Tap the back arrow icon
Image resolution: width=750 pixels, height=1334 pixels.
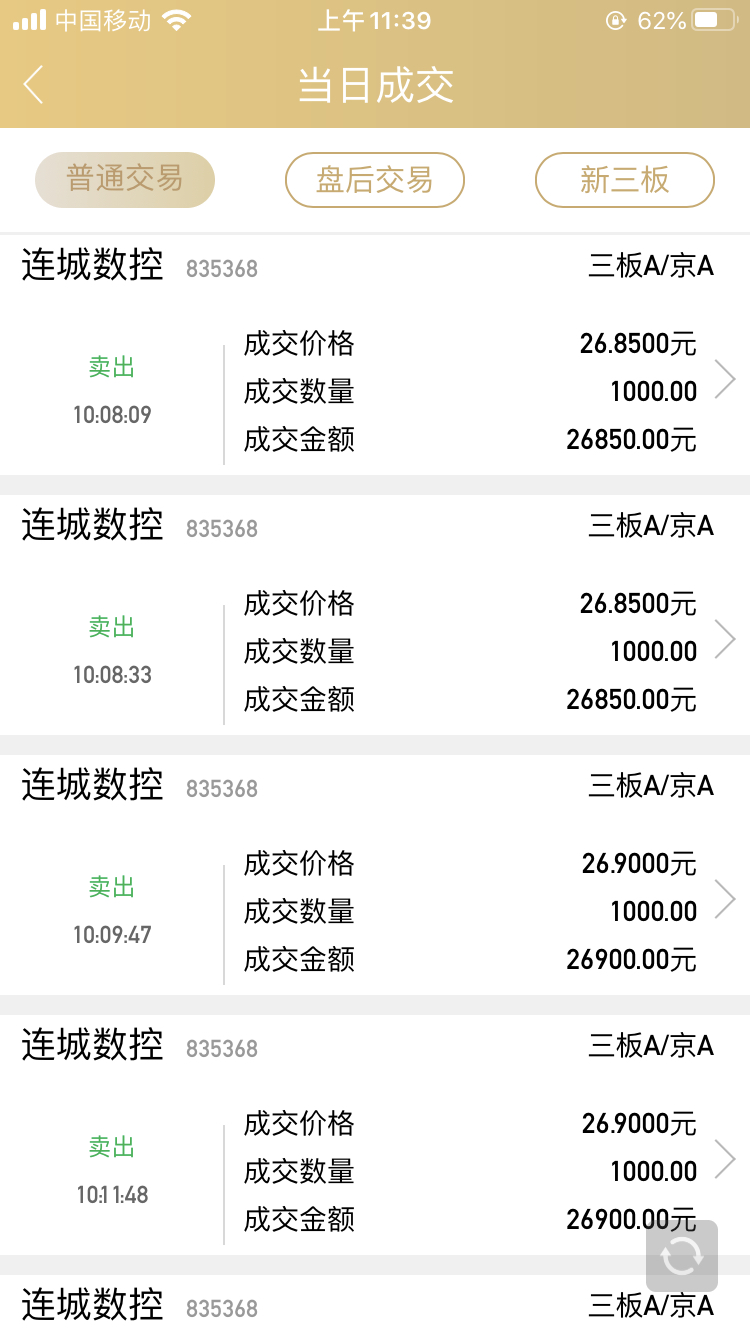point(34,85)
